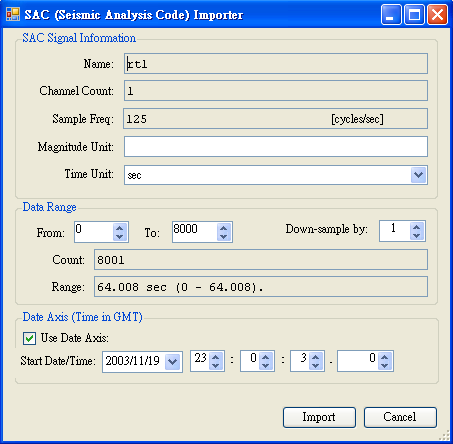Focus the Magnitude Unit text field
Image resolution: width=453 pixels, height=444 pixels.
pos(276,146)
